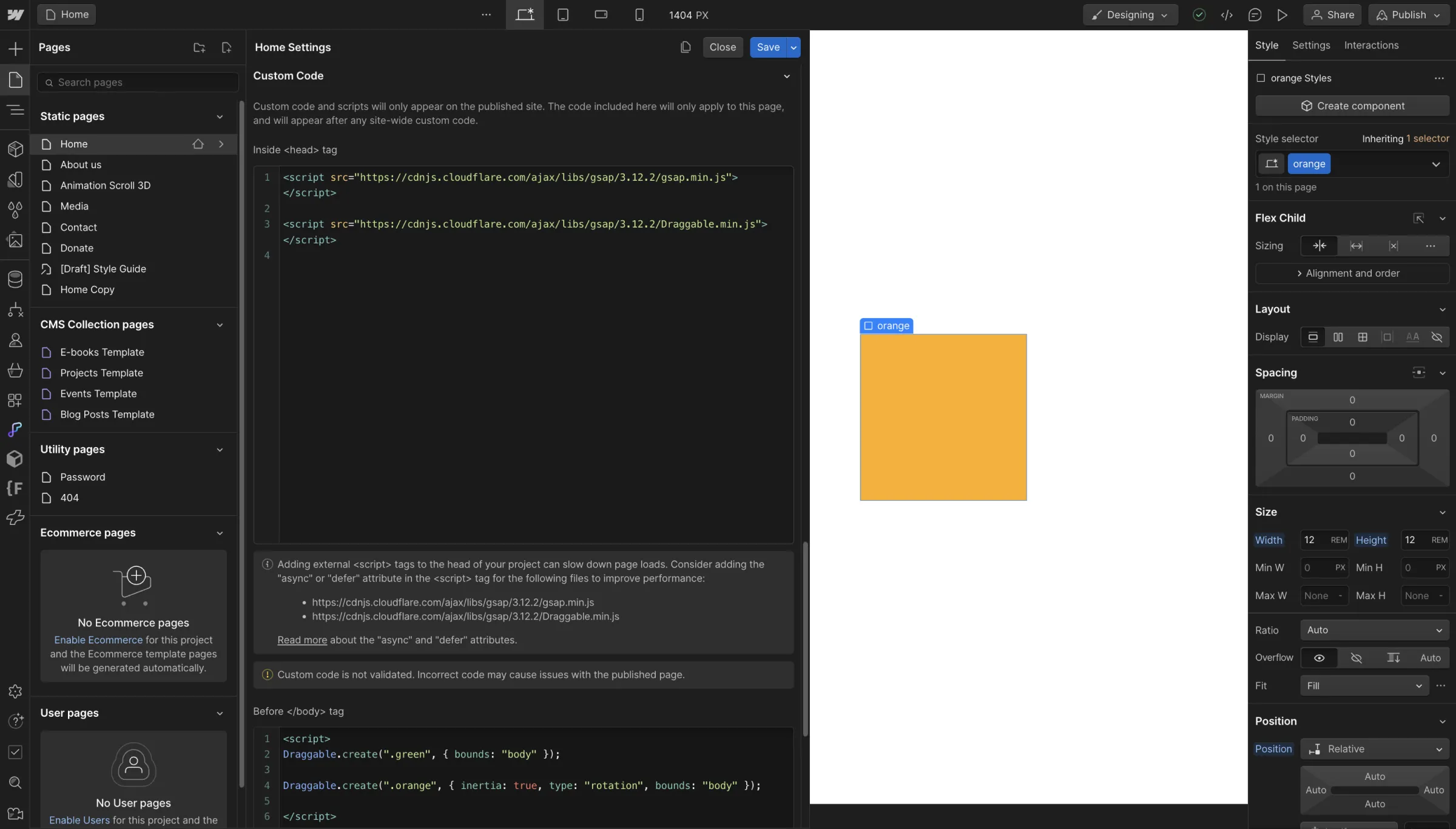Click the Interactions tab icon
The height and width of the screenshot is (829, 1456).
click(x=1371, y=44)
